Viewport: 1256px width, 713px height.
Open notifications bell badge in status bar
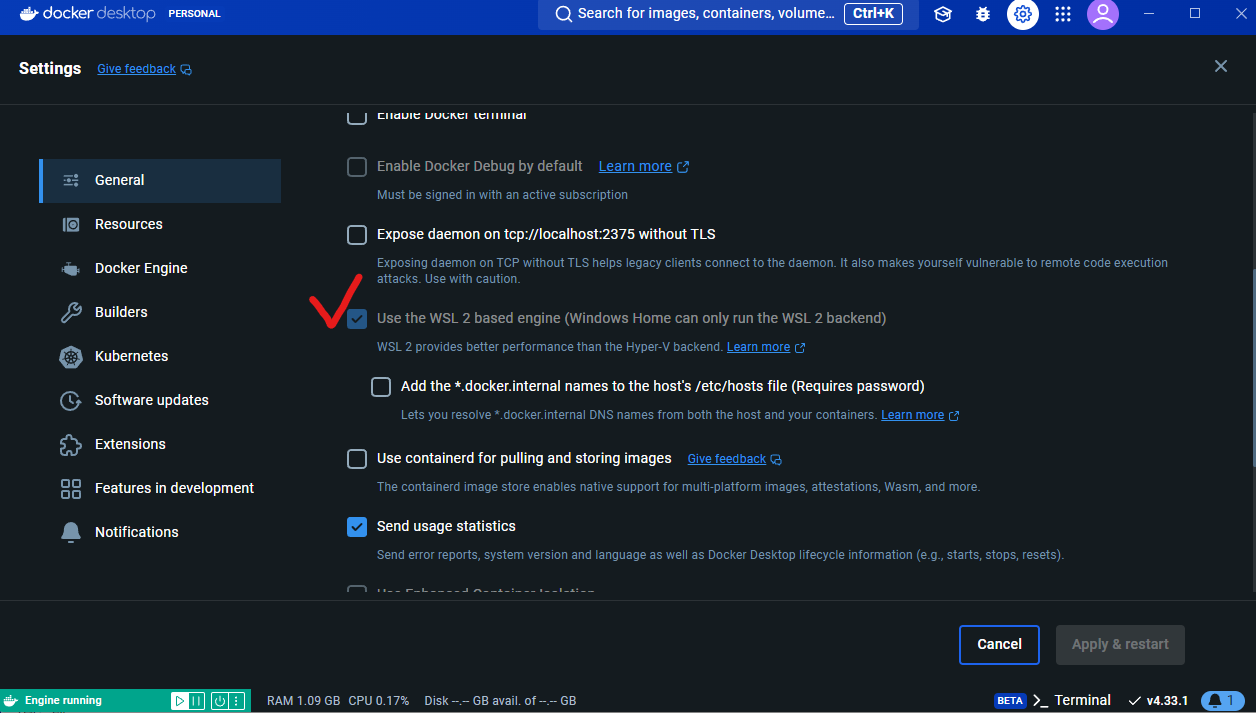point(1221,700)
